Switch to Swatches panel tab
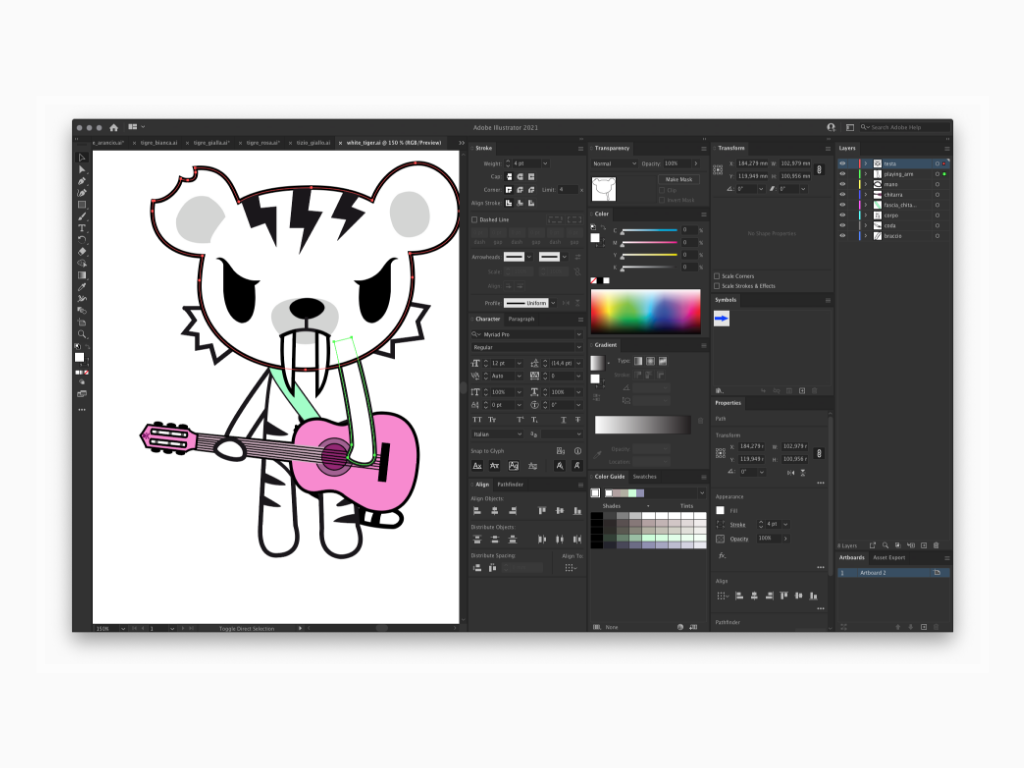 click(x=645, y=477)
